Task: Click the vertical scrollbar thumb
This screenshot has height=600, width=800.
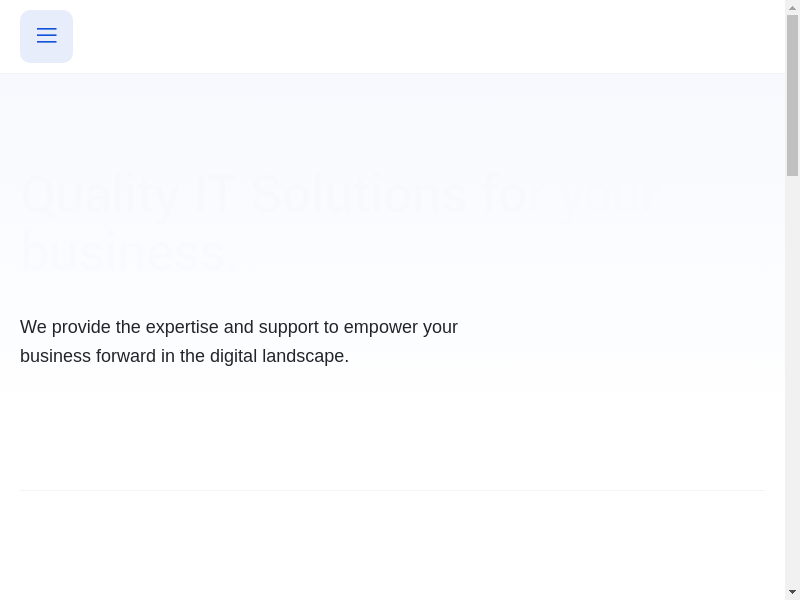Action: pyautogui.click(x=793, y=95)
